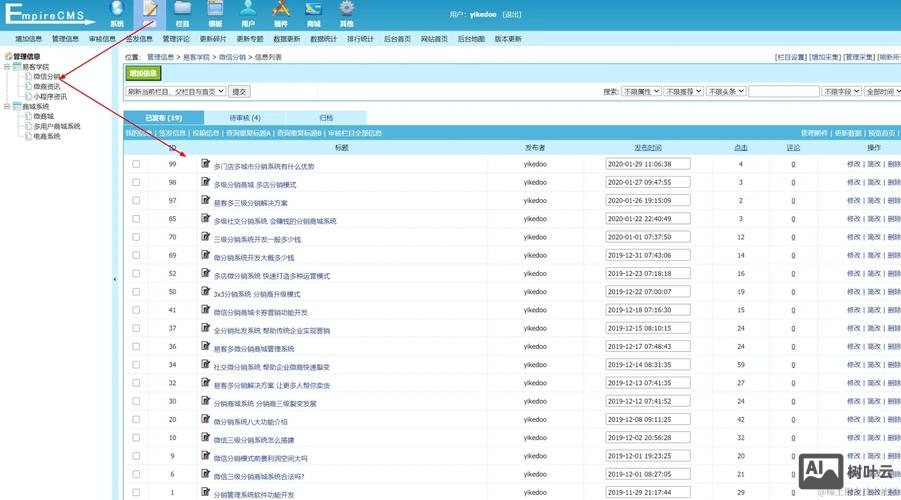Click the edit icon for article ID 37

pyautogui.click(x=205, y=328)
